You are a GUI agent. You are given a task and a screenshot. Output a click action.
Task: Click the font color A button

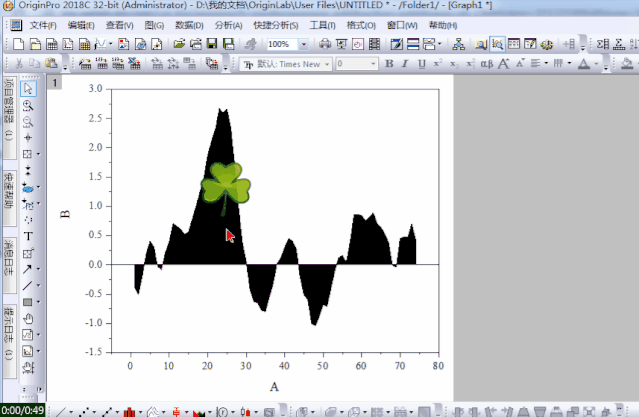tap(581, 64)
